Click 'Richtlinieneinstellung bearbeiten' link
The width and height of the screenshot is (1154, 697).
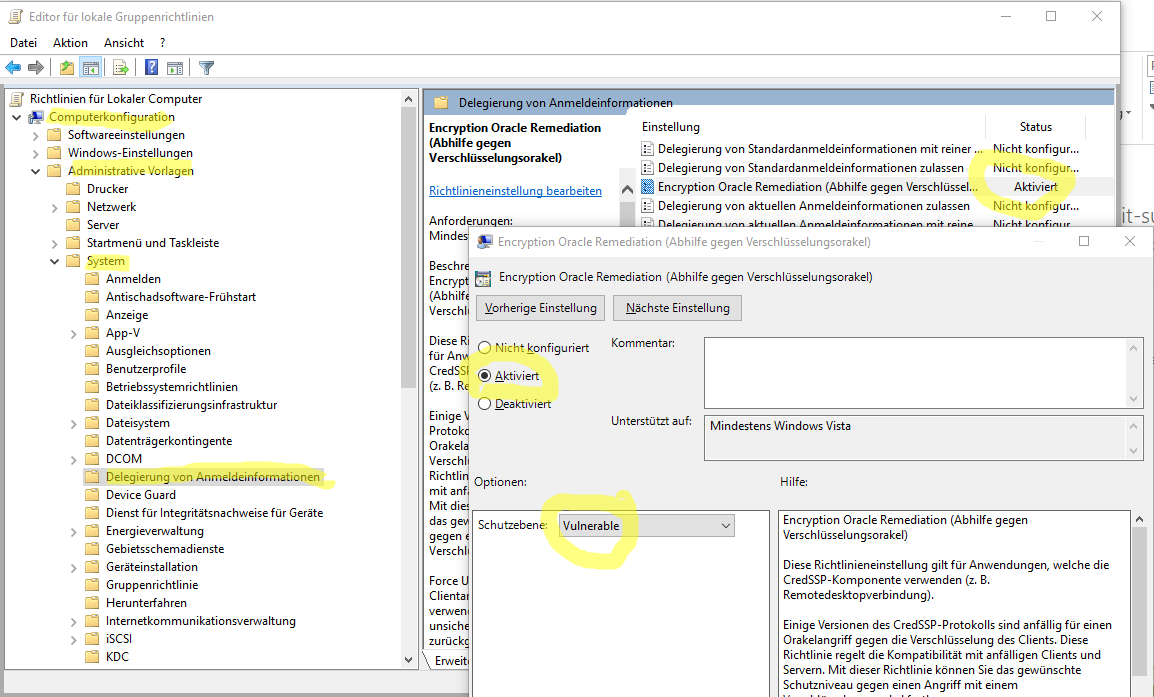click(515, 191)
